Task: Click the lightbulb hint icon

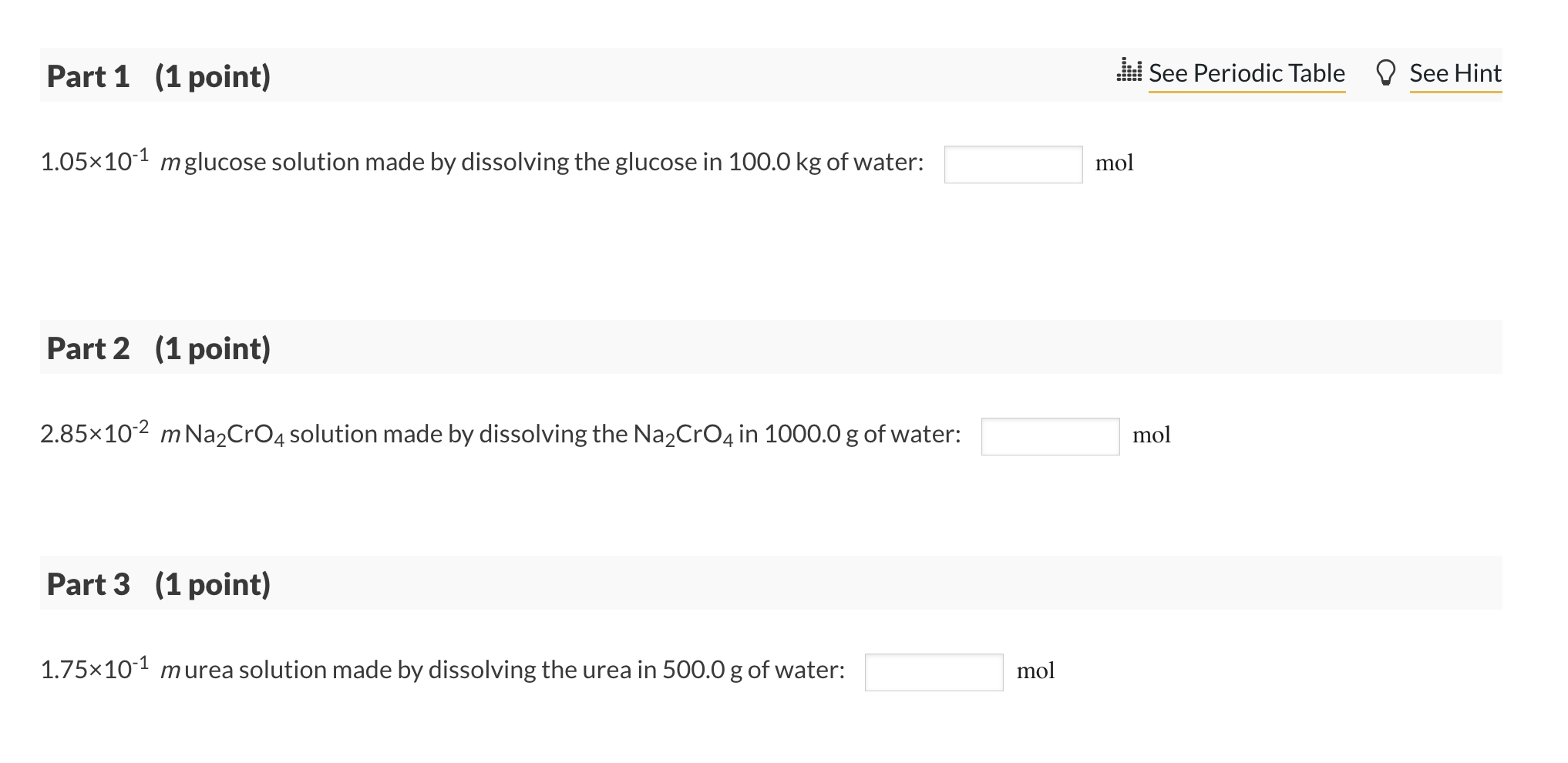Action: click(1385, 72)
